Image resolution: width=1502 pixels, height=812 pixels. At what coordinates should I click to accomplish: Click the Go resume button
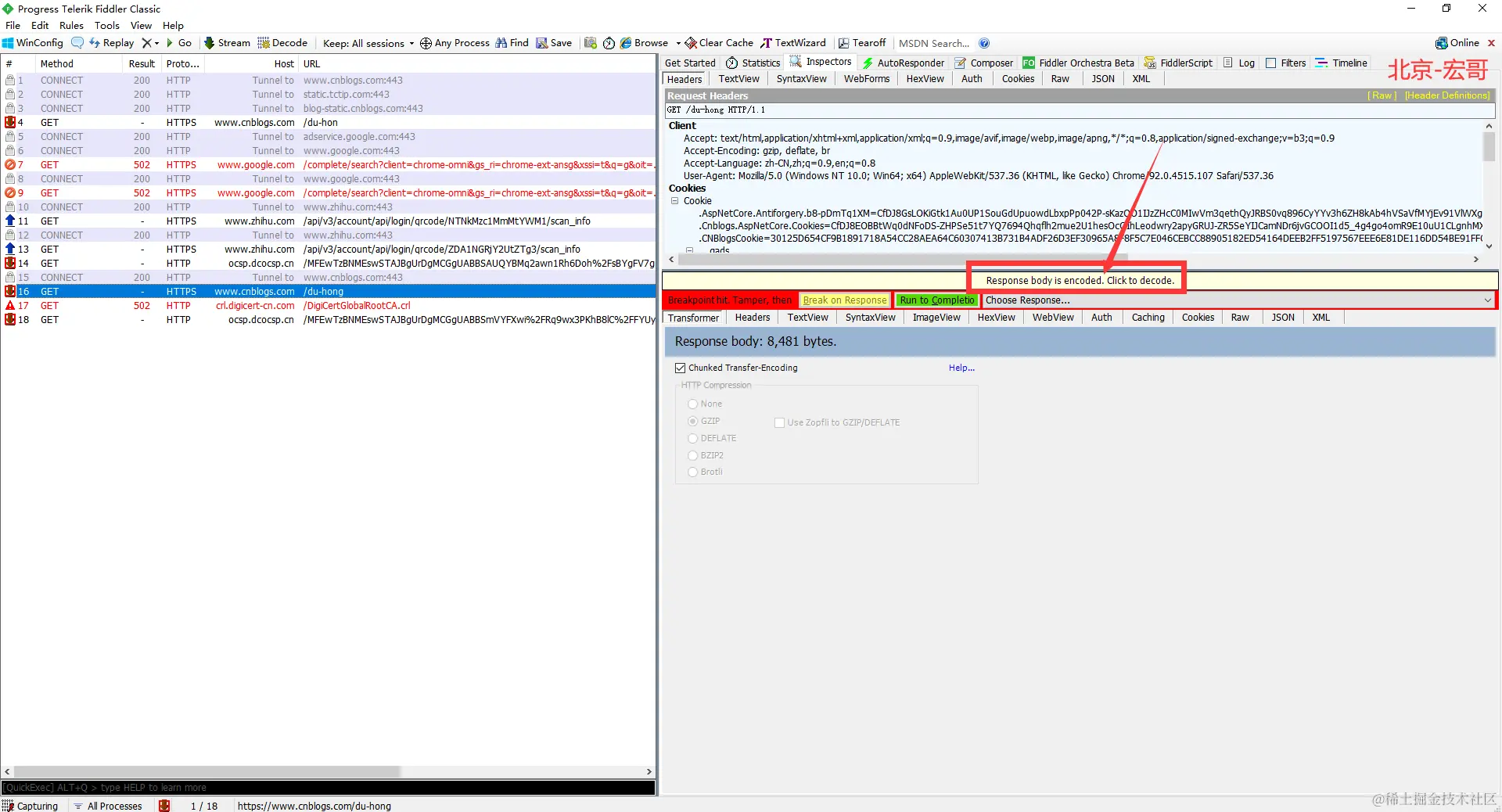[x=179, y=43]
